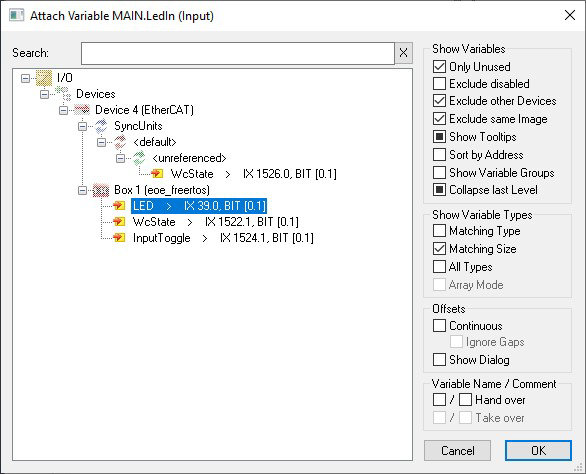Screen dimensions: 586x474
Task: Focus the Search text field
Action: [x=238, y=53]
